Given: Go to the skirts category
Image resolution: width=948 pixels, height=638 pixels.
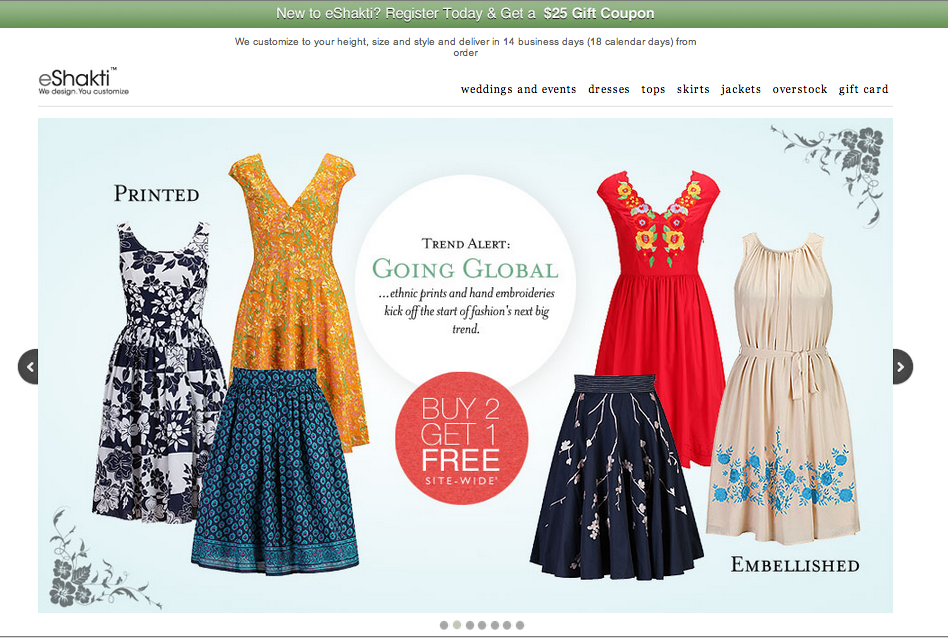Looking at the screenshot, I should tap(692, 89).
